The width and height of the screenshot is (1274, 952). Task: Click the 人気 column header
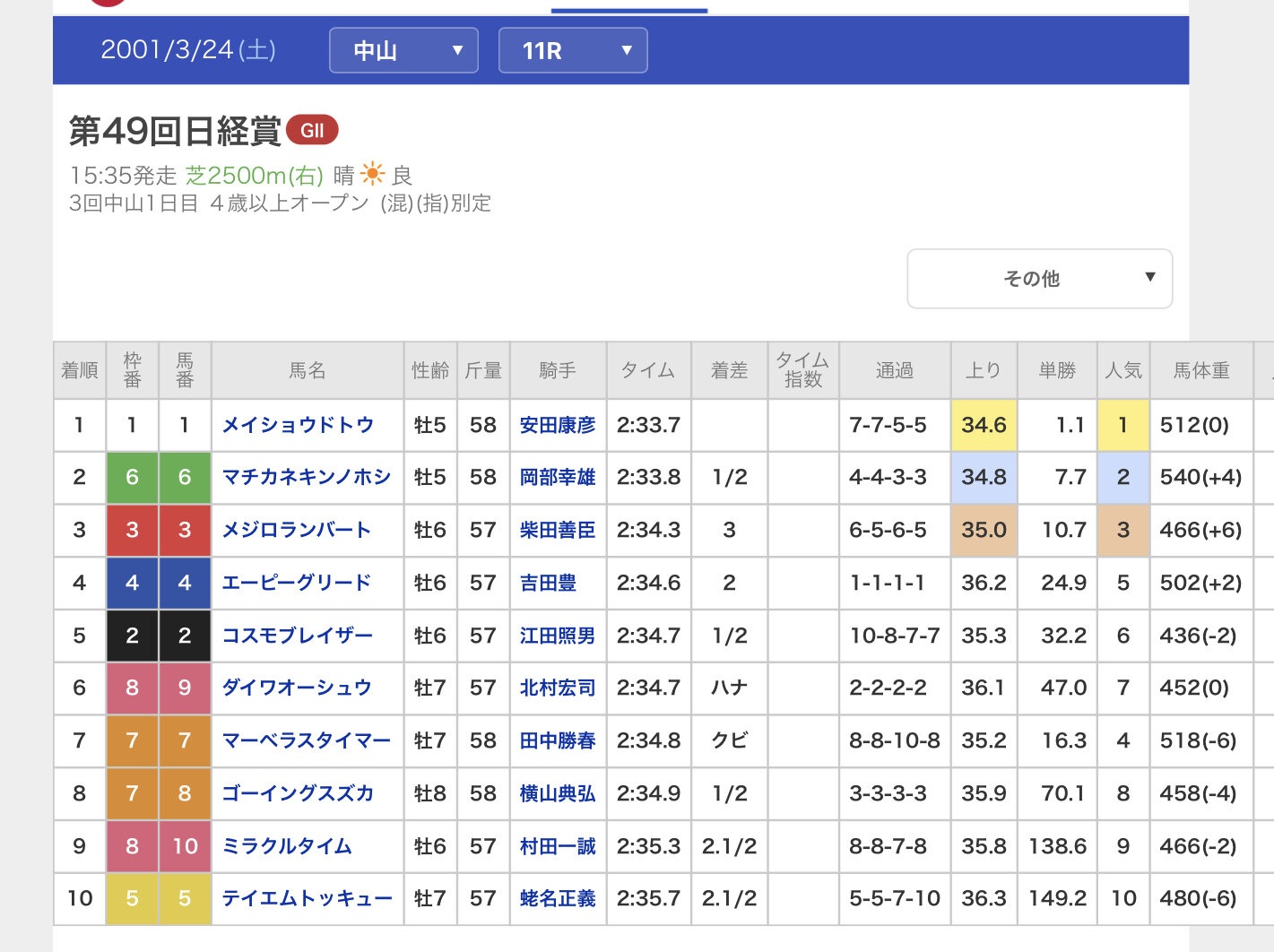click(1122, 370)
